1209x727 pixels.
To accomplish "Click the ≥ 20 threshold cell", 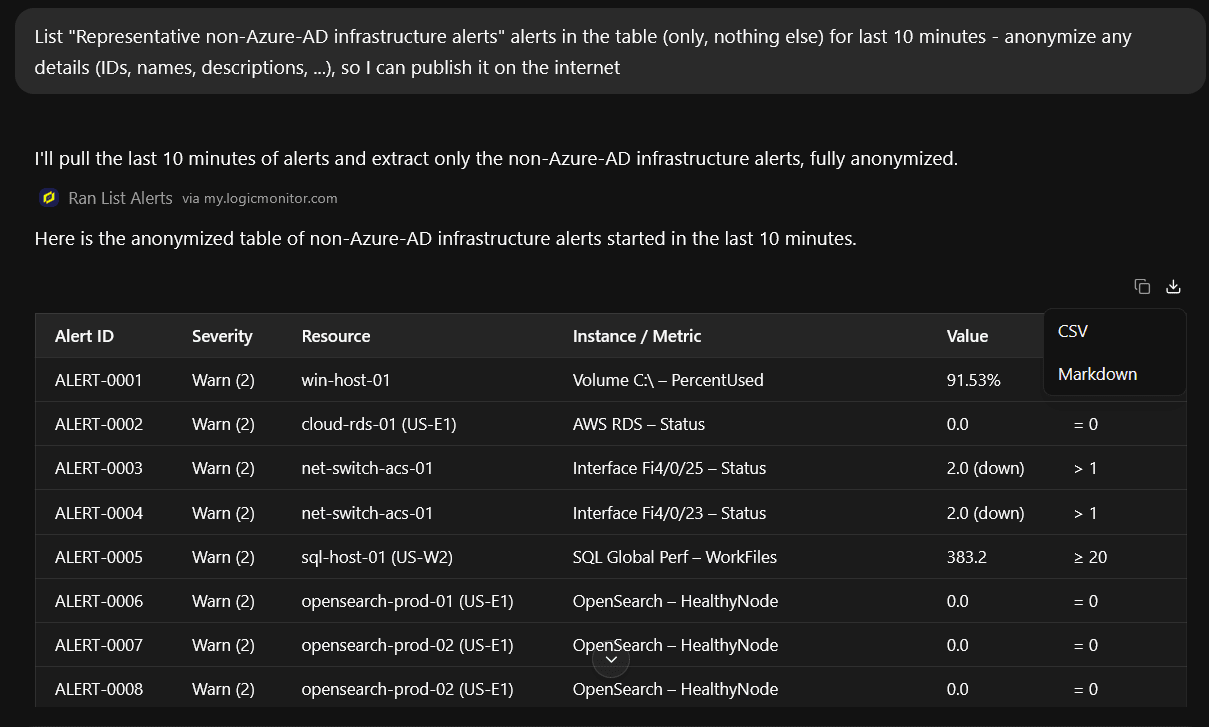I will (1090, 557).
